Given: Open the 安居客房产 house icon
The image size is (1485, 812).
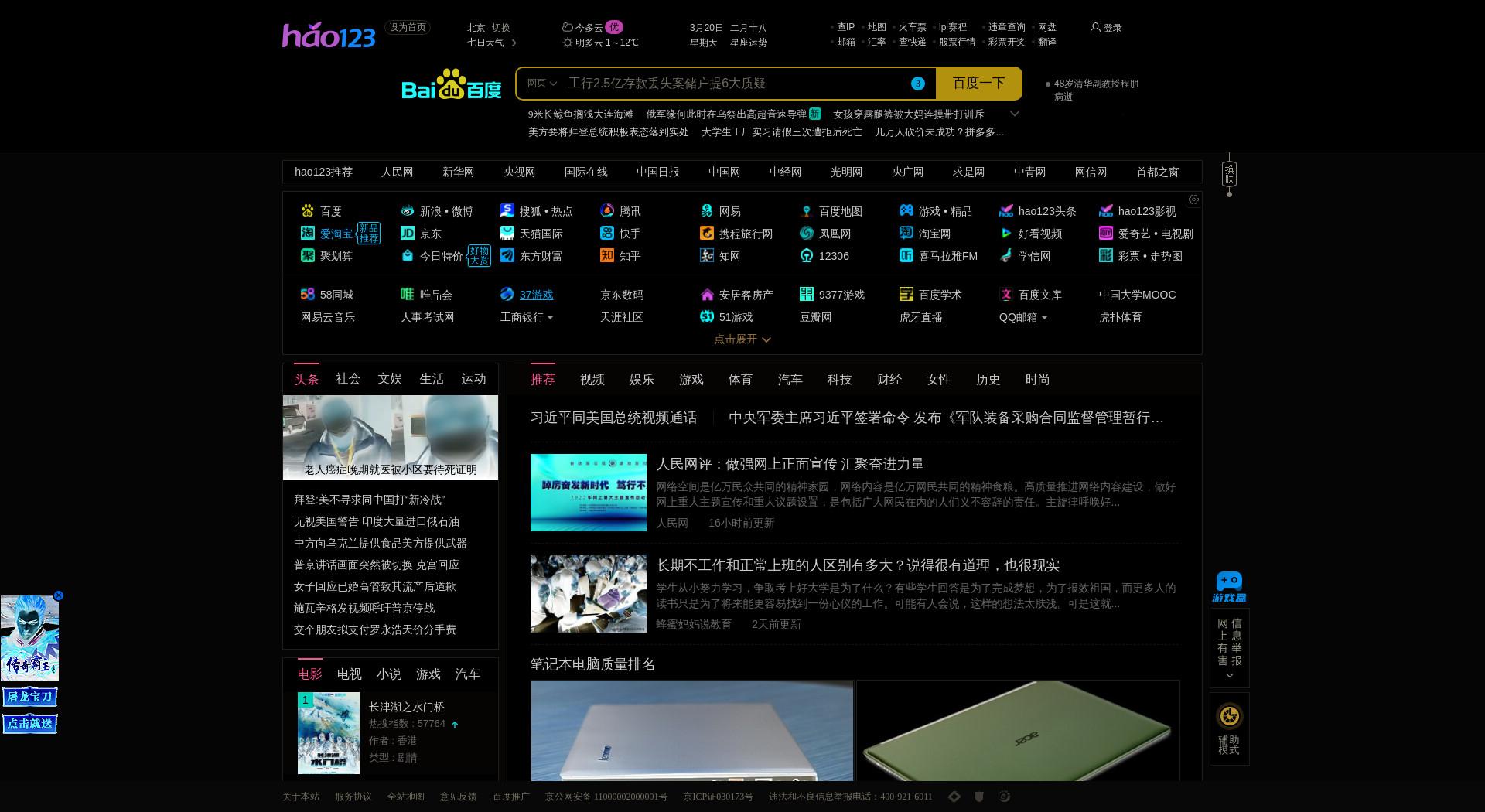Looking at the screenshot, I should 707,294.
